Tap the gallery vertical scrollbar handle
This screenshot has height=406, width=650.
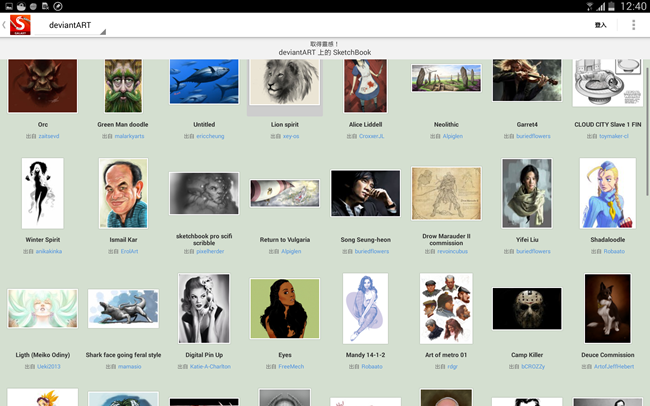pyautogui.click(x=647, y=131)
